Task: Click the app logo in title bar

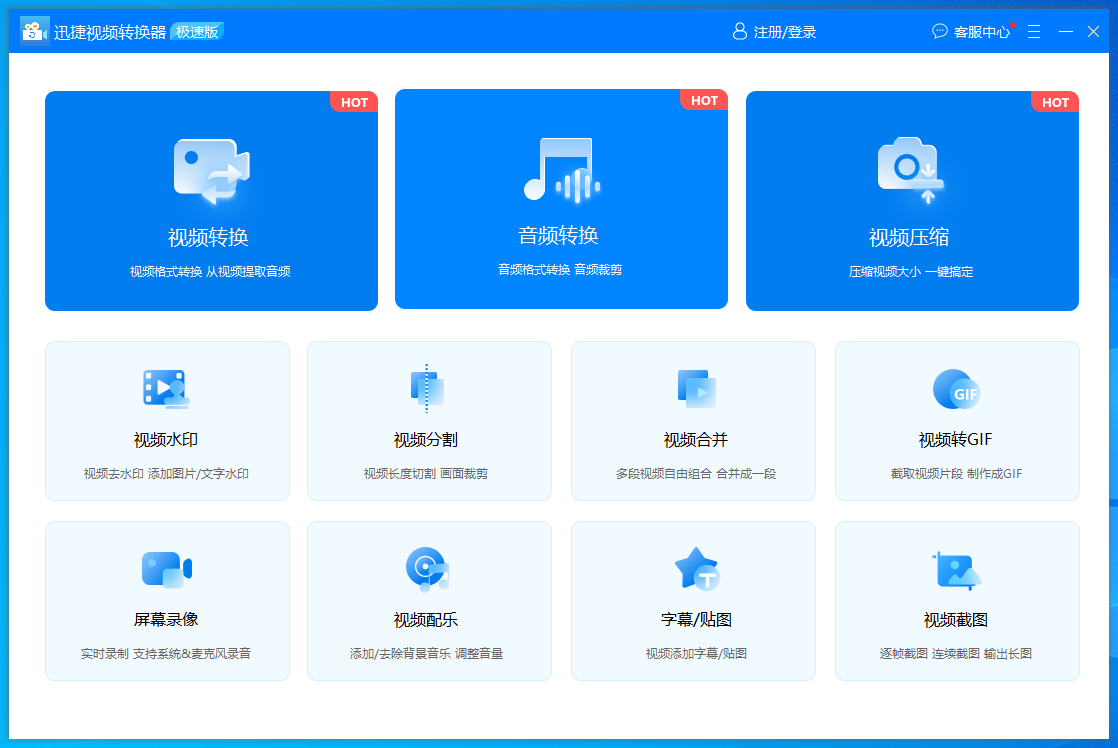Action: click(35, 32)
